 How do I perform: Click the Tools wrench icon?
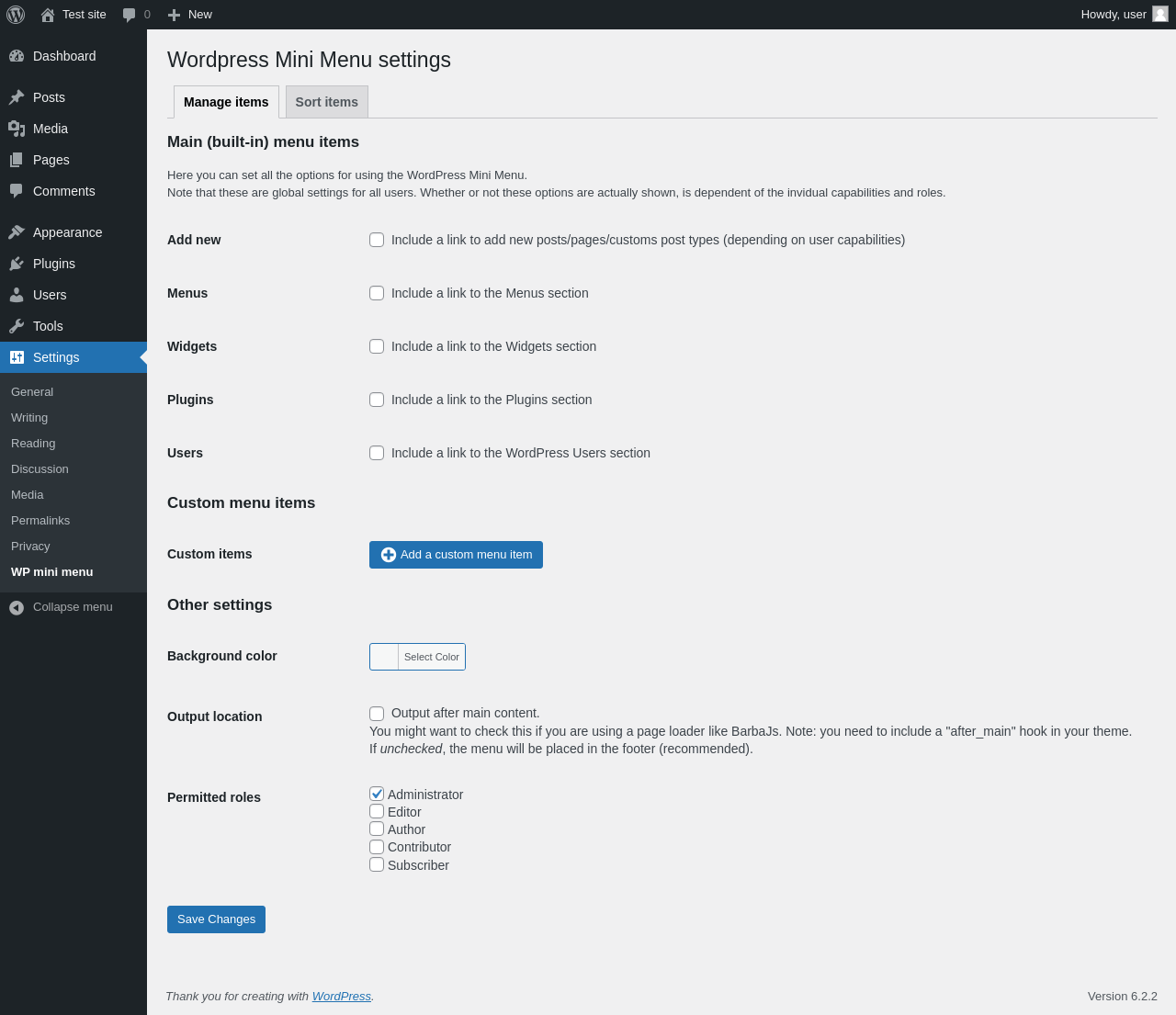tap(17, 326)
